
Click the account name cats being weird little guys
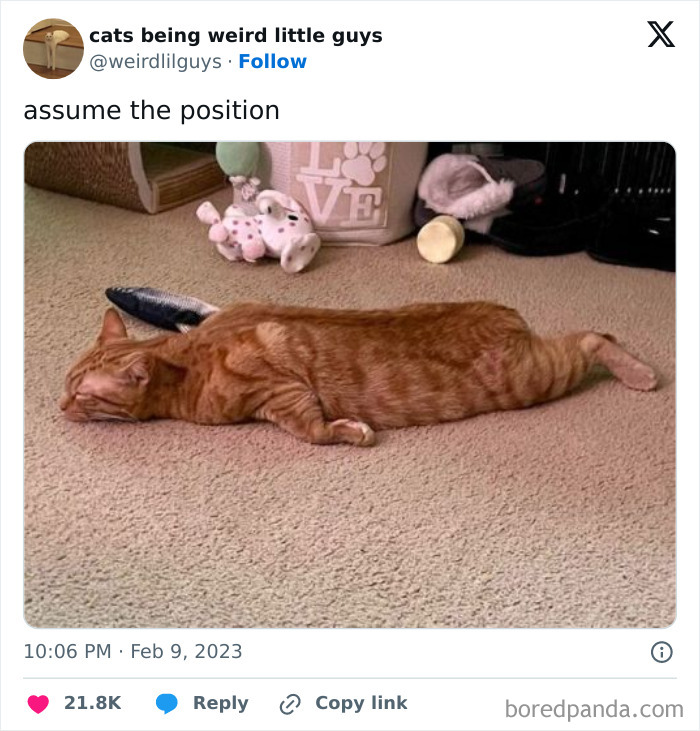coord(236,35)
